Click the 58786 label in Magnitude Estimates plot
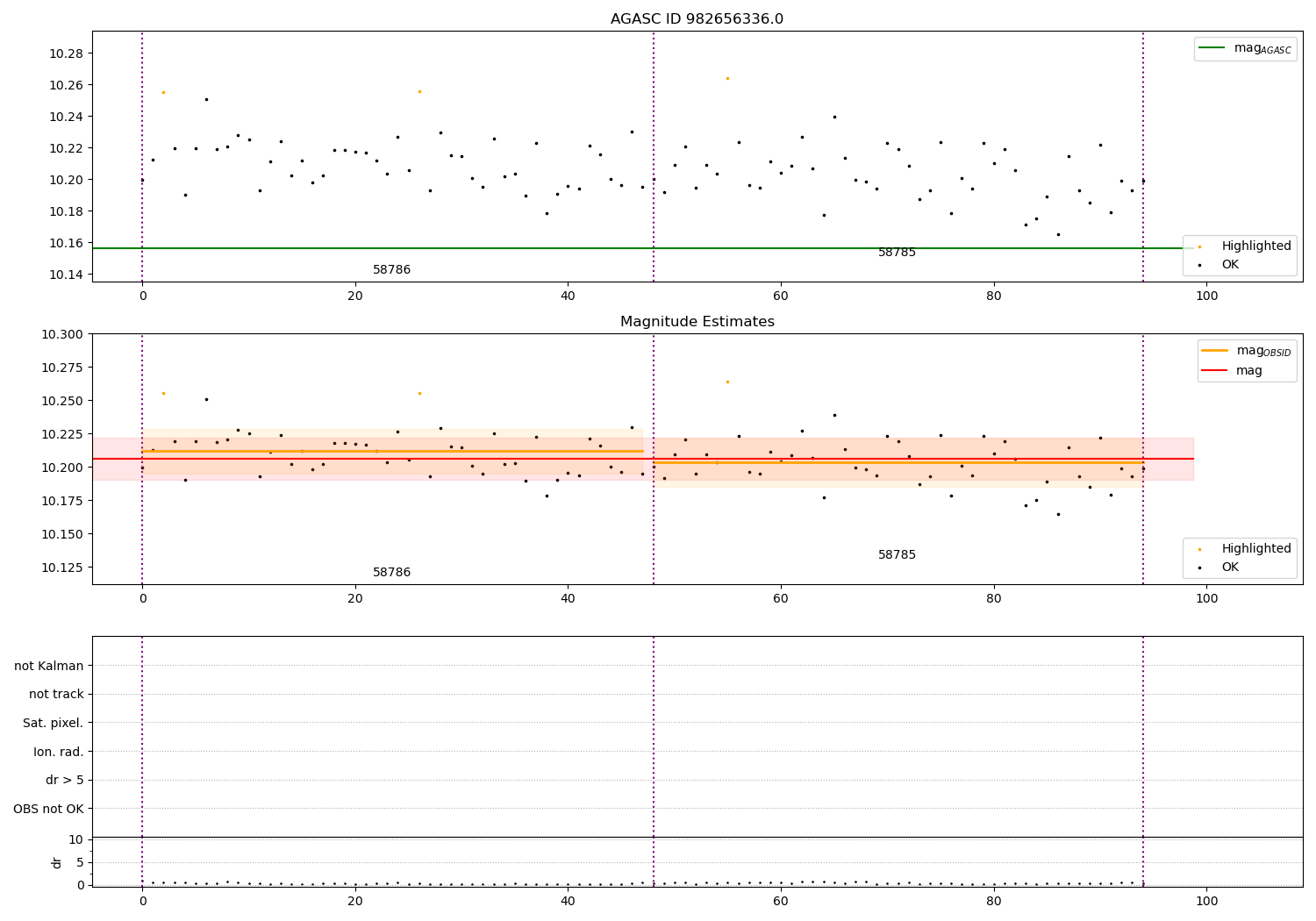This screenshot has height=921, width=1316. [391, 573]
